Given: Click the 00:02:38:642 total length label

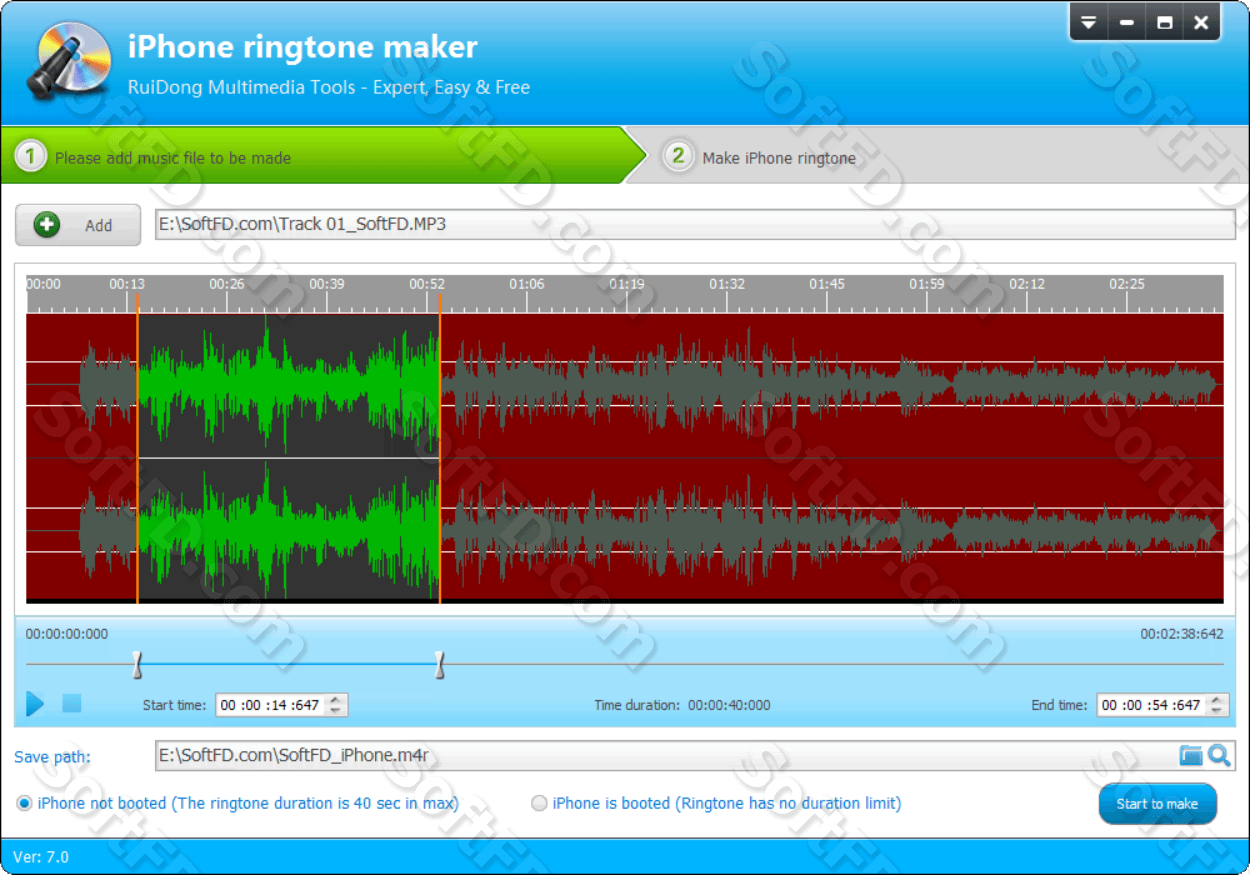Looking at the screenshot, I should click(x=1182, y=634).
